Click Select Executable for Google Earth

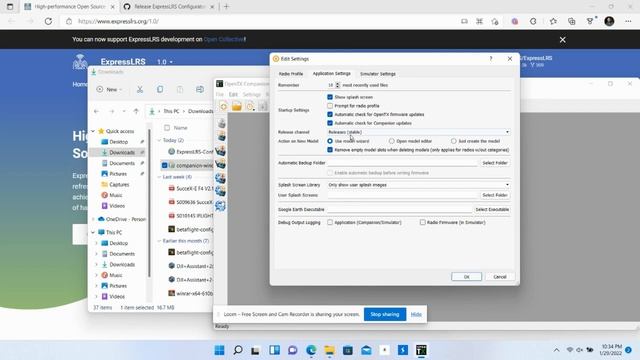pyautogui.click(x=492, y=209)
